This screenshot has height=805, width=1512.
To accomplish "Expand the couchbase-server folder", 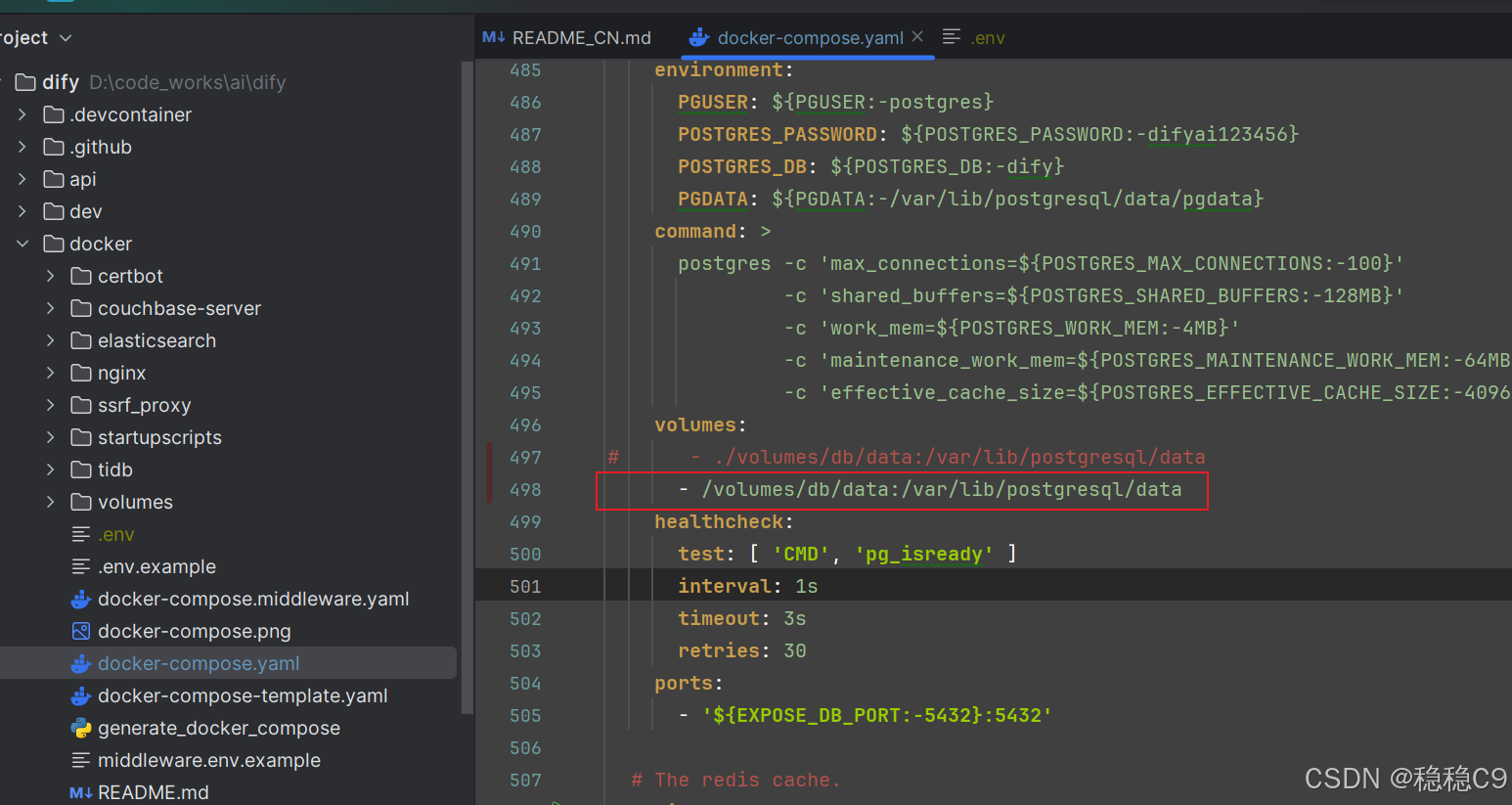I will point(51,308).
